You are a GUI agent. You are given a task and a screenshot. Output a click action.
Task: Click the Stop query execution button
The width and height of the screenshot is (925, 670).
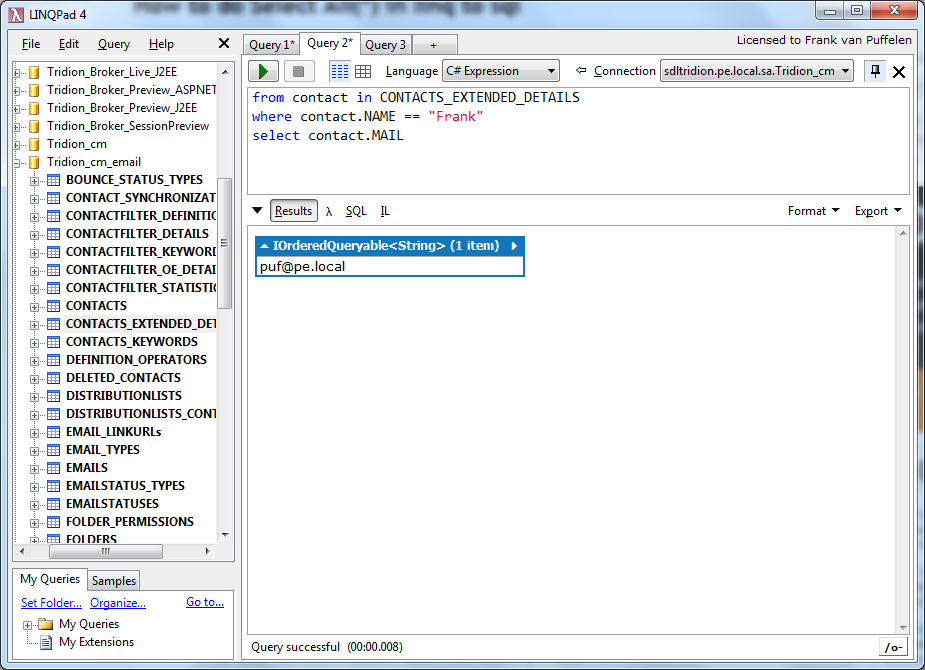tap(298, 71)
